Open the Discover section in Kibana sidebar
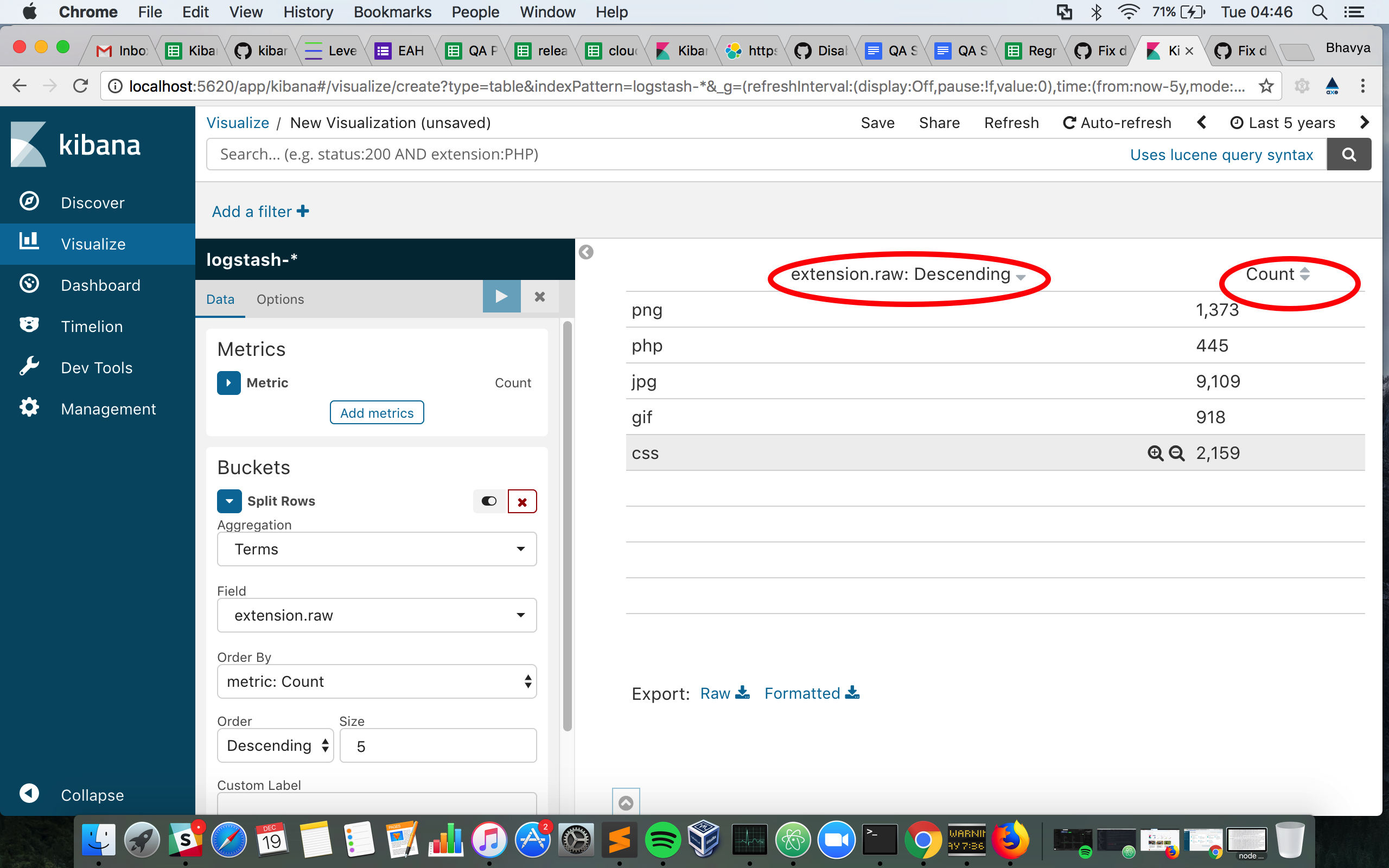Screen dimensions: 1389x868 (x=92, y=202)
